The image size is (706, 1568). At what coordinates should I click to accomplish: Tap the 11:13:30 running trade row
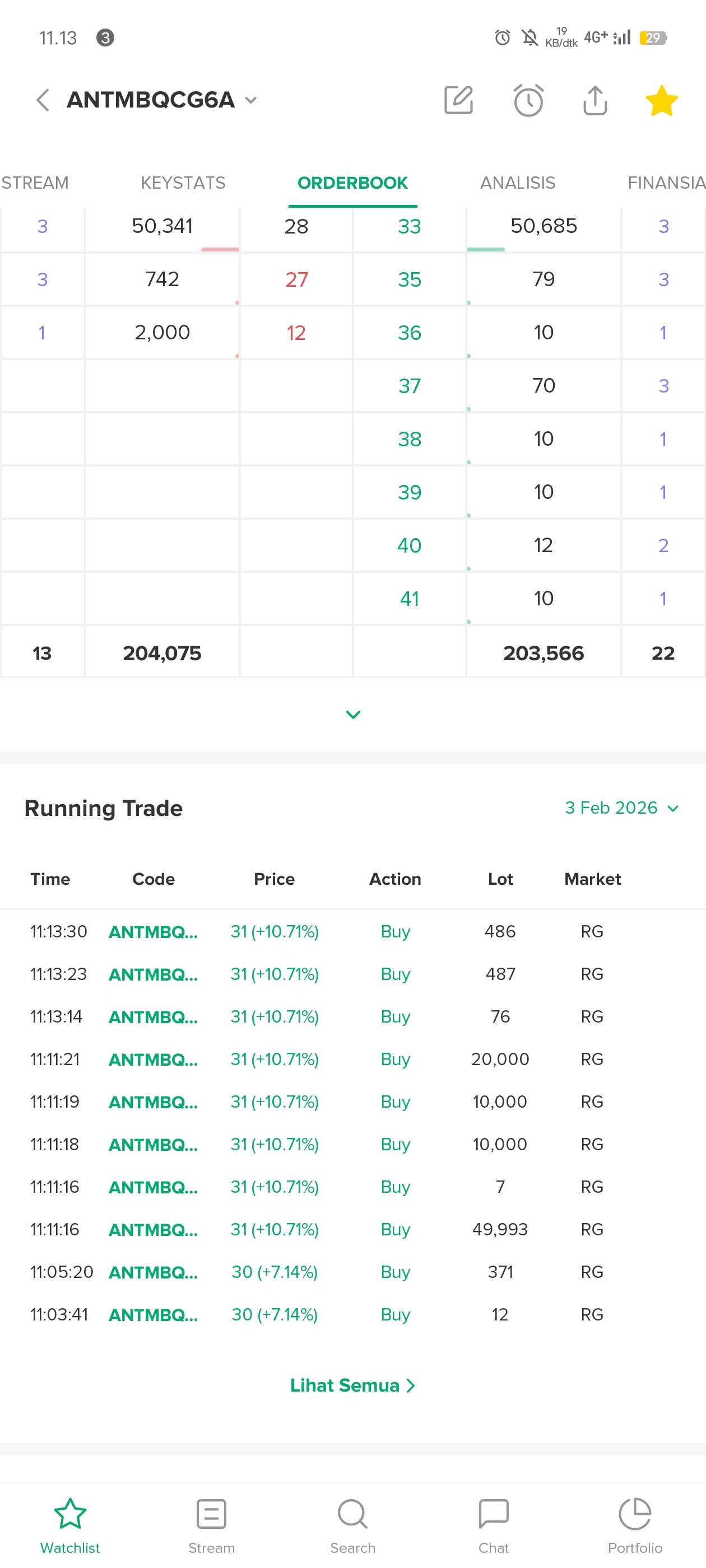(352, 931)
